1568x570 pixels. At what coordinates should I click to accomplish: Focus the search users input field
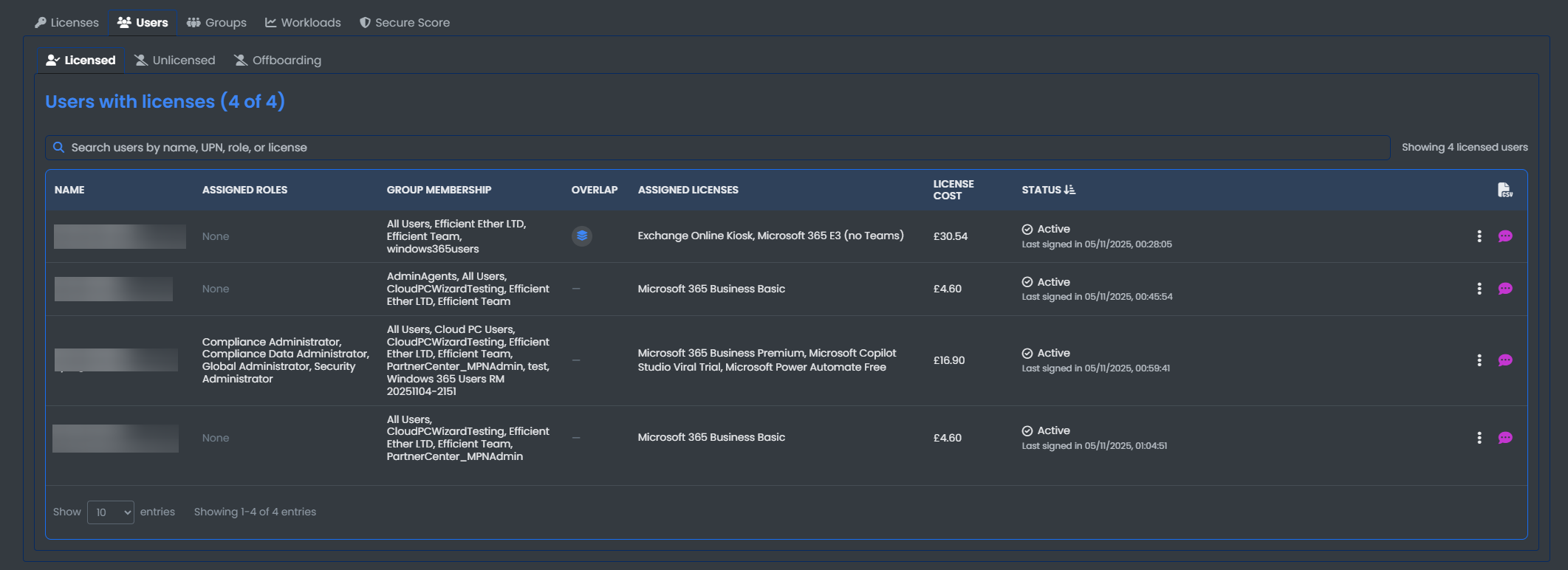coord(718,148)
